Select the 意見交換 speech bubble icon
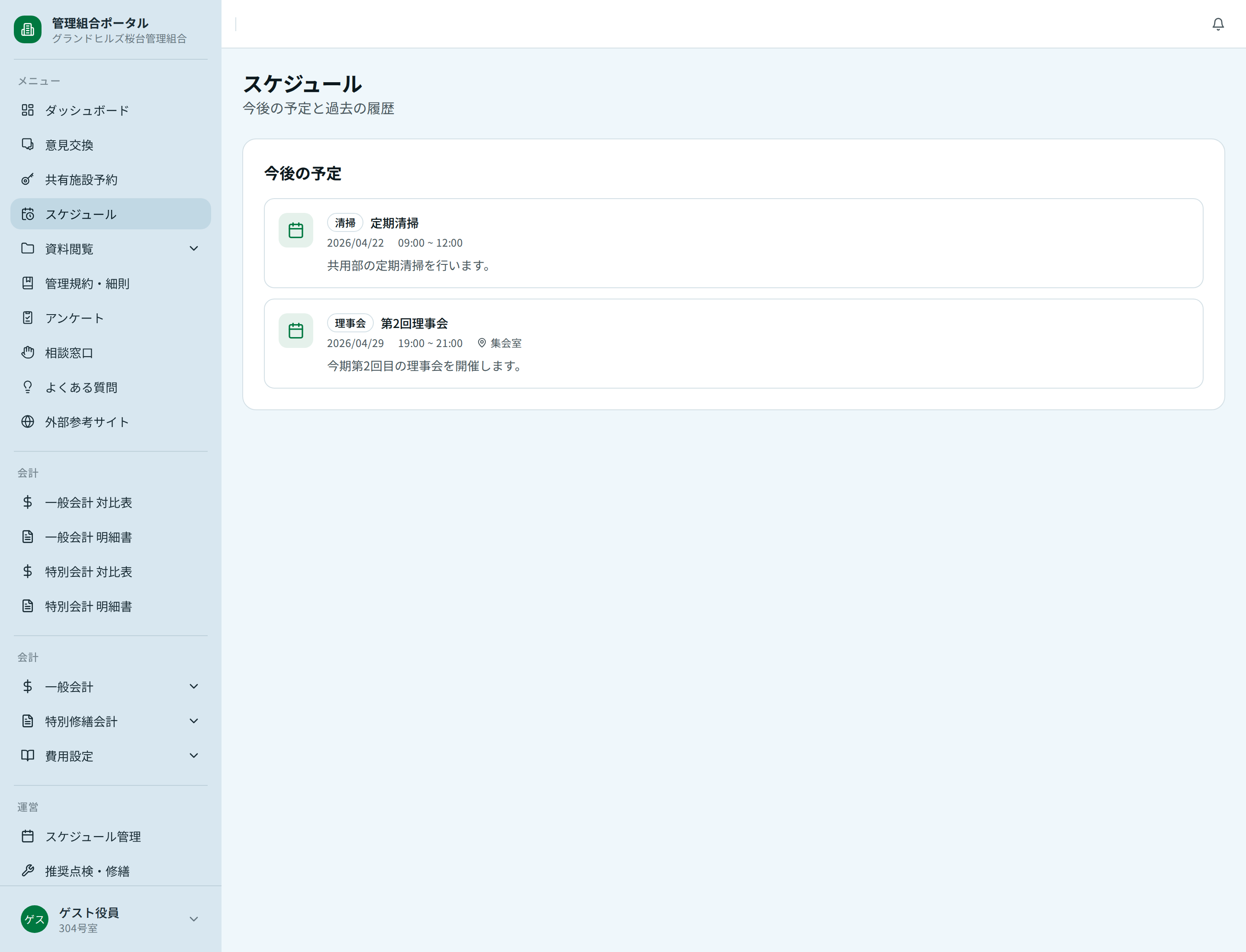The image size is (1246, 952). (x=28, y=145)
